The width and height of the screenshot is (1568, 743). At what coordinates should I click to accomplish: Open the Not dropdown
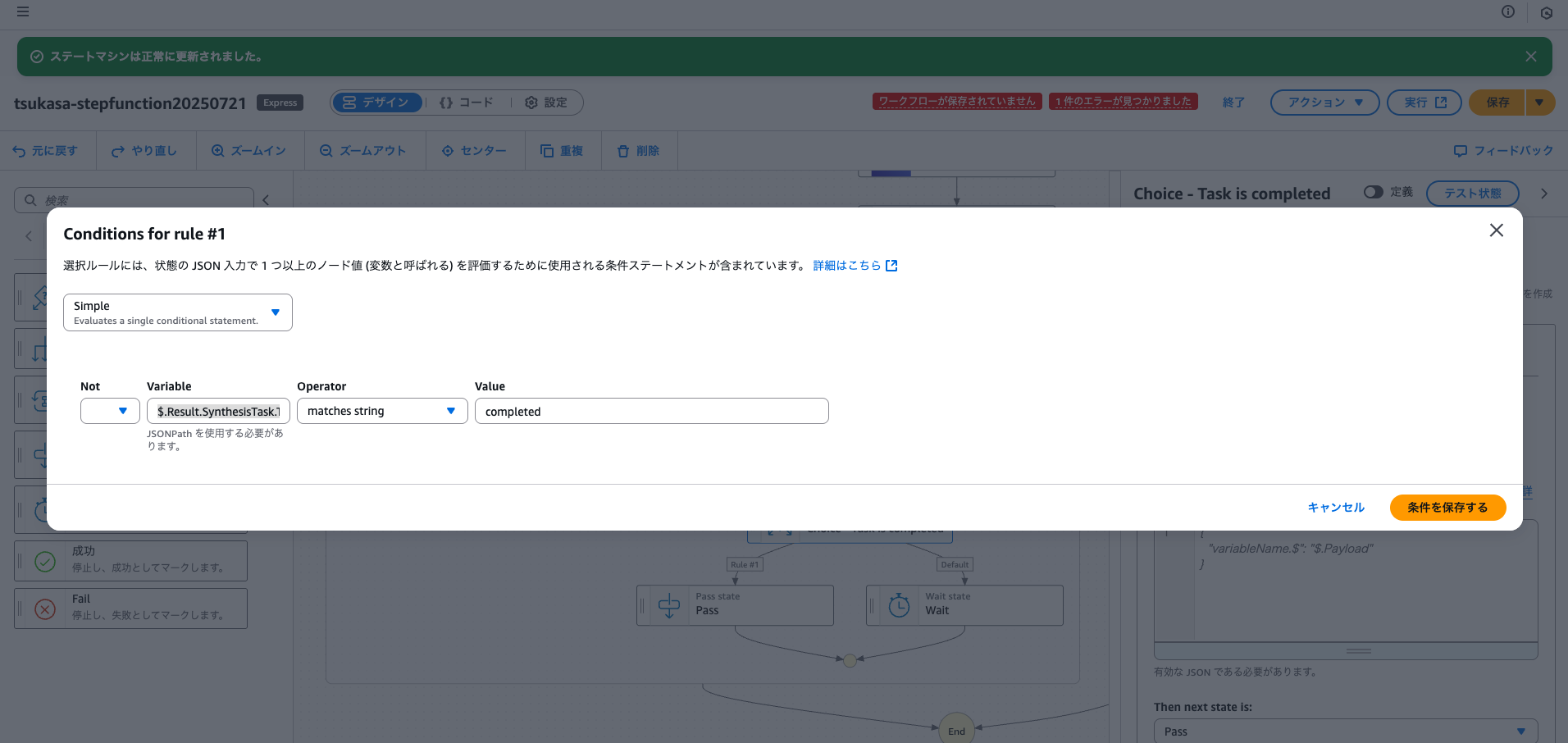pos(110,411)
